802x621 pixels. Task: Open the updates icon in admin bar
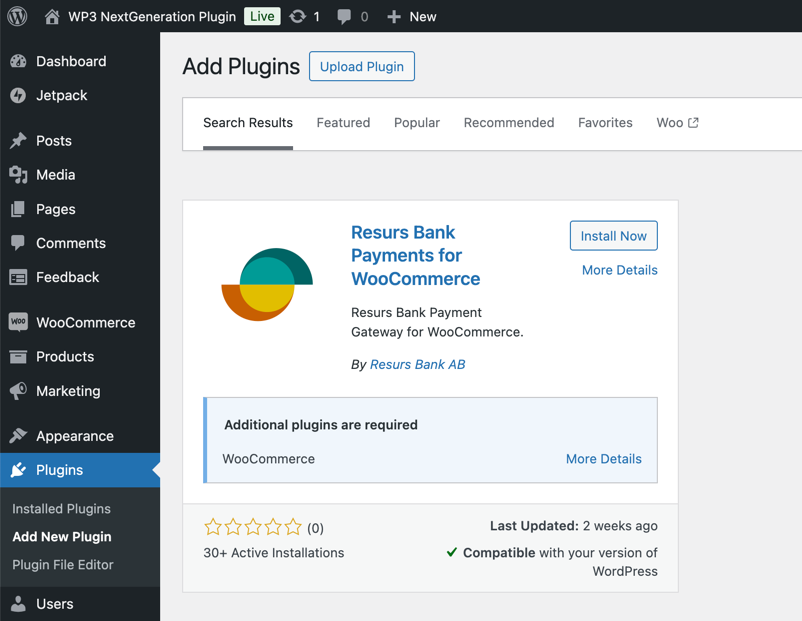pyautogui.click(x=297, y=17)
